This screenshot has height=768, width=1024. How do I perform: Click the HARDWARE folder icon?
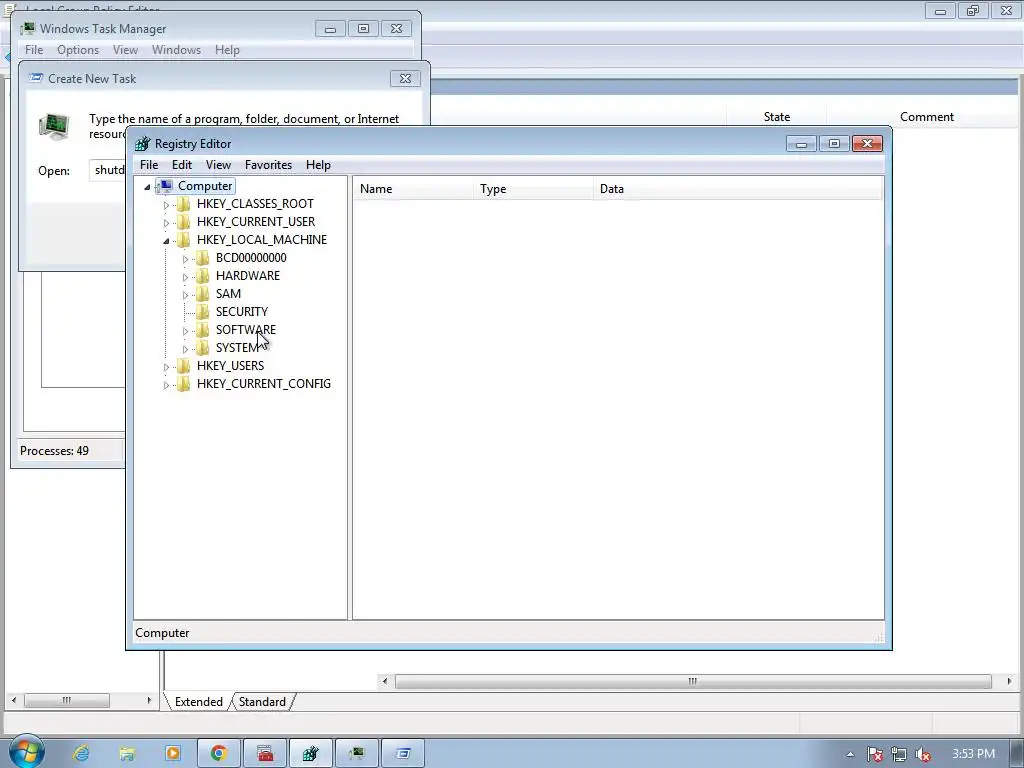(x=202, y=276)
